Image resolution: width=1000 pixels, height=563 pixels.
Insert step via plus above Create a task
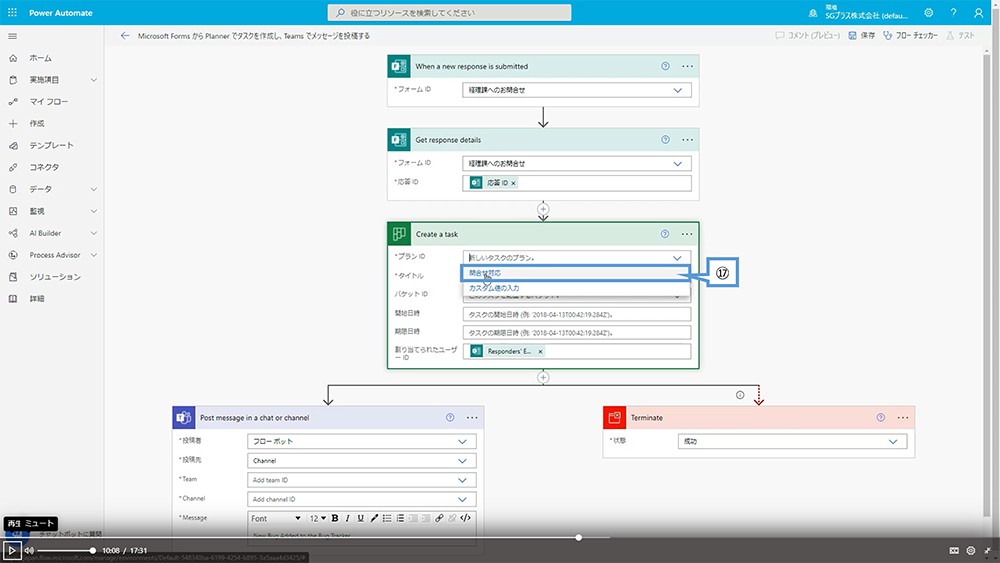click(543, 208)
